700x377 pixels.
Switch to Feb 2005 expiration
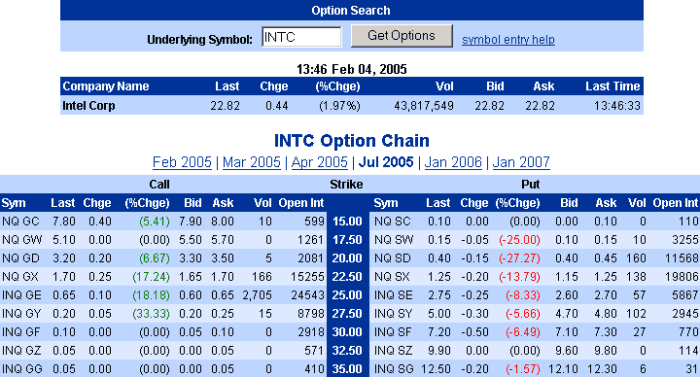tap(182, 162)
